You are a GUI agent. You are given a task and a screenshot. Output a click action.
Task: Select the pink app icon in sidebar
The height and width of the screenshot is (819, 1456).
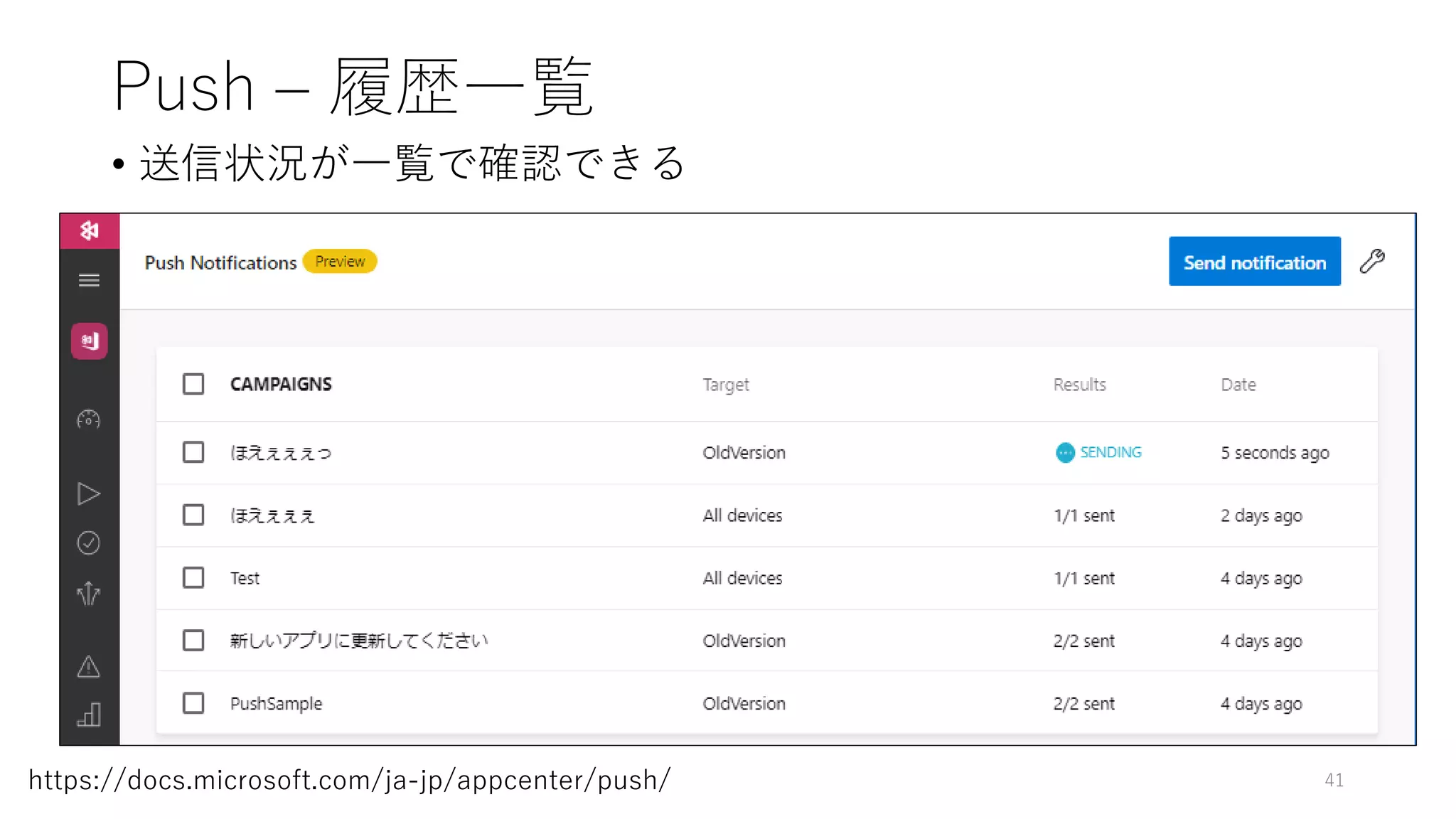[90, 341]
